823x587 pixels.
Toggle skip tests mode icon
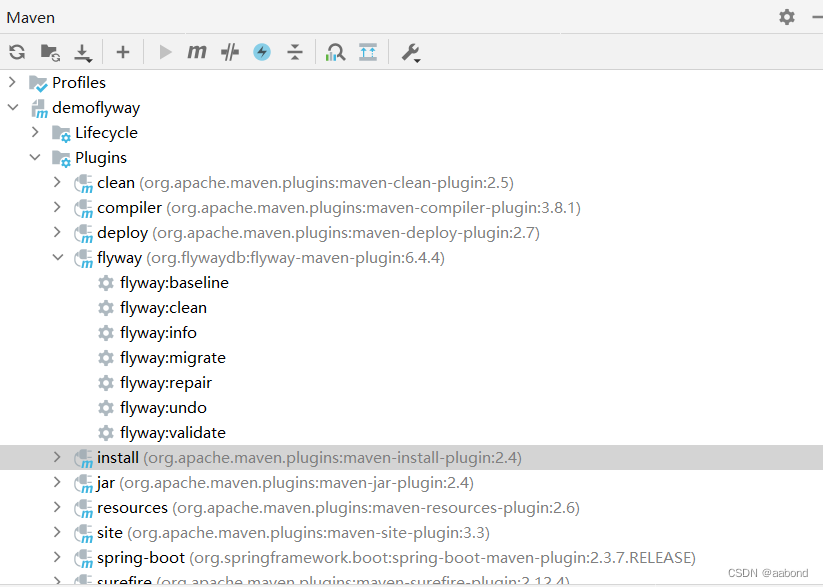click(230, 52)
